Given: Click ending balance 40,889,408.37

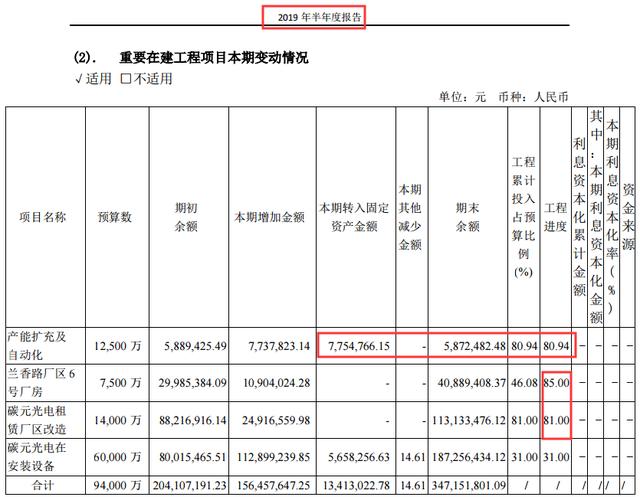Looking at the screenshot, I should click(472, 383).
